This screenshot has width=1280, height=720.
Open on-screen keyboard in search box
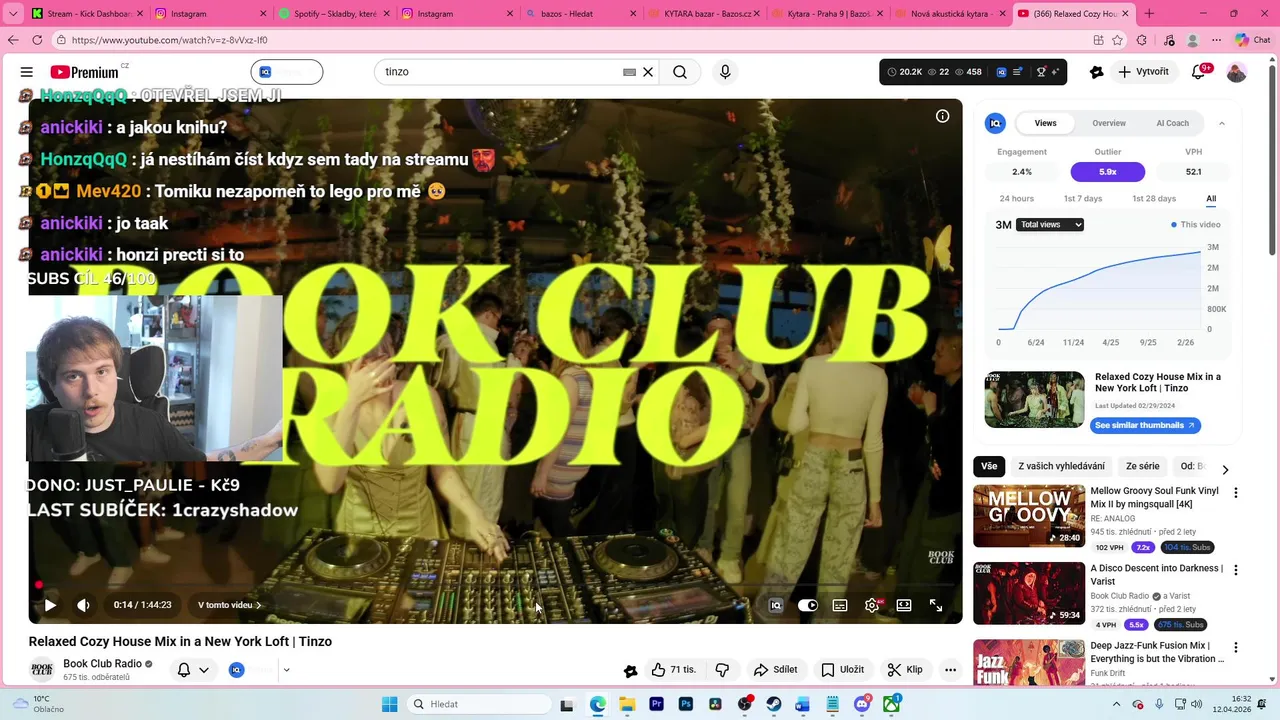click(x=629, y=72)
